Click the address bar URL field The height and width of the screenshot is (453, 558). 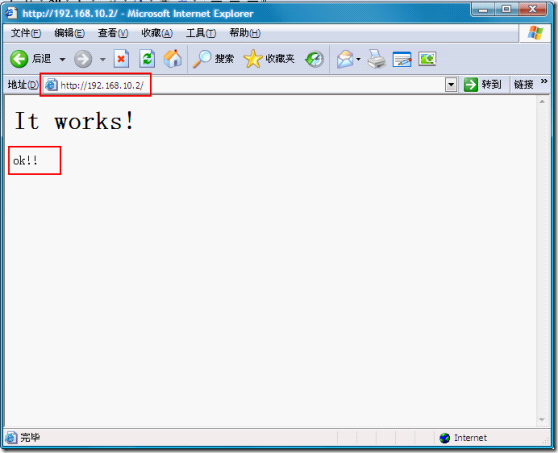[x=244, y=85]
